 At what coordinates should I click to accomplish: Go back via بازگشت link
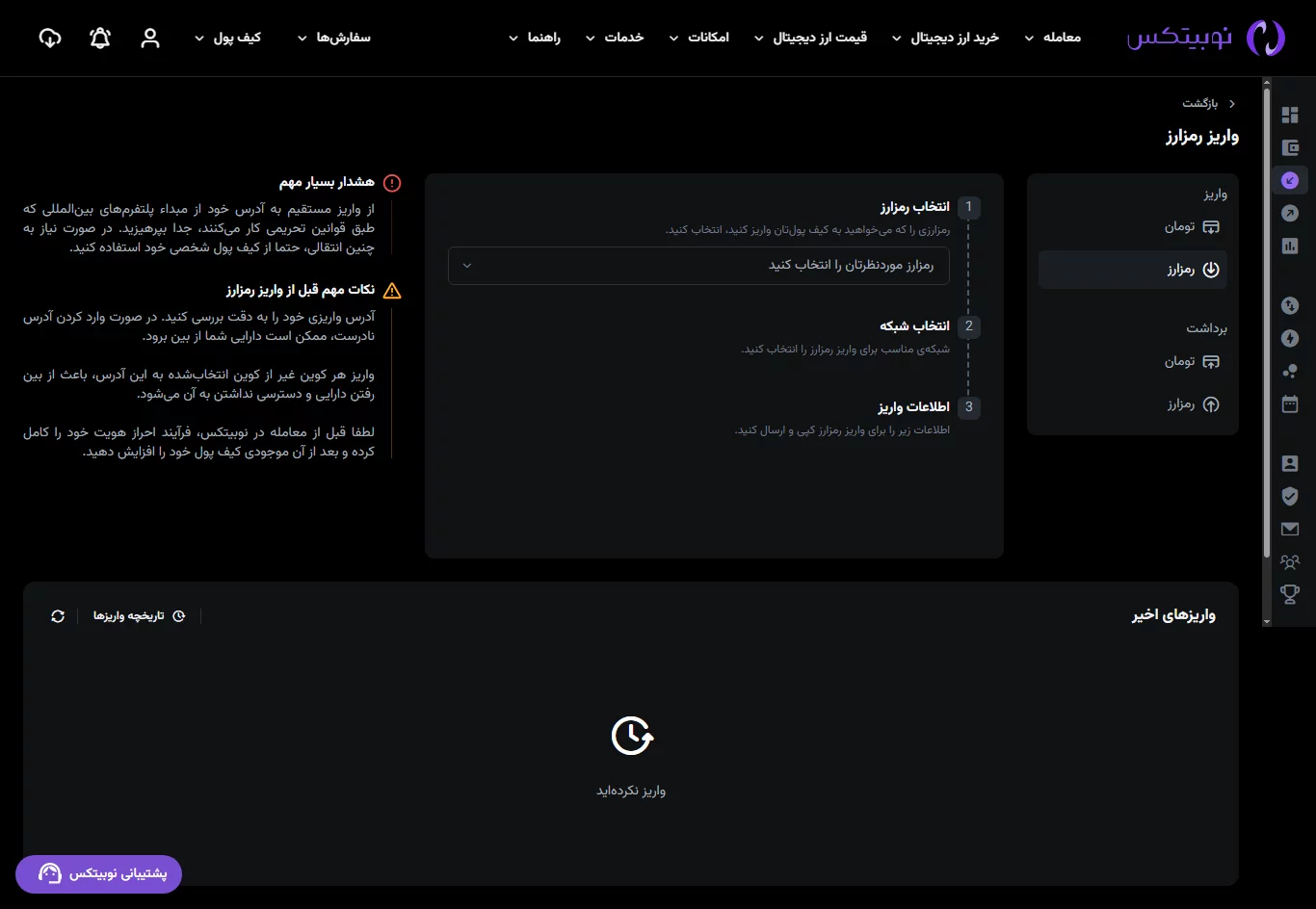(x=1209, y=103)
